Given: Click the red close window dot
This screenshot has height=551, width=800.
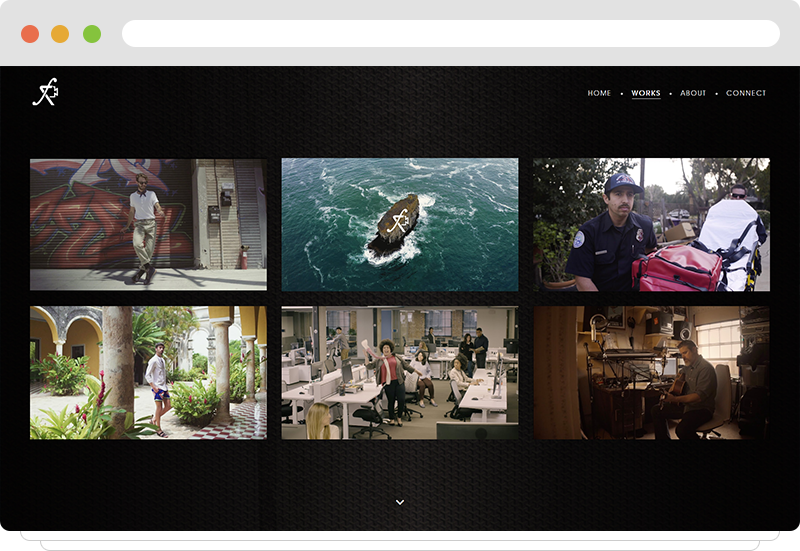Looking at the screenshot, I should pos(30,34).
